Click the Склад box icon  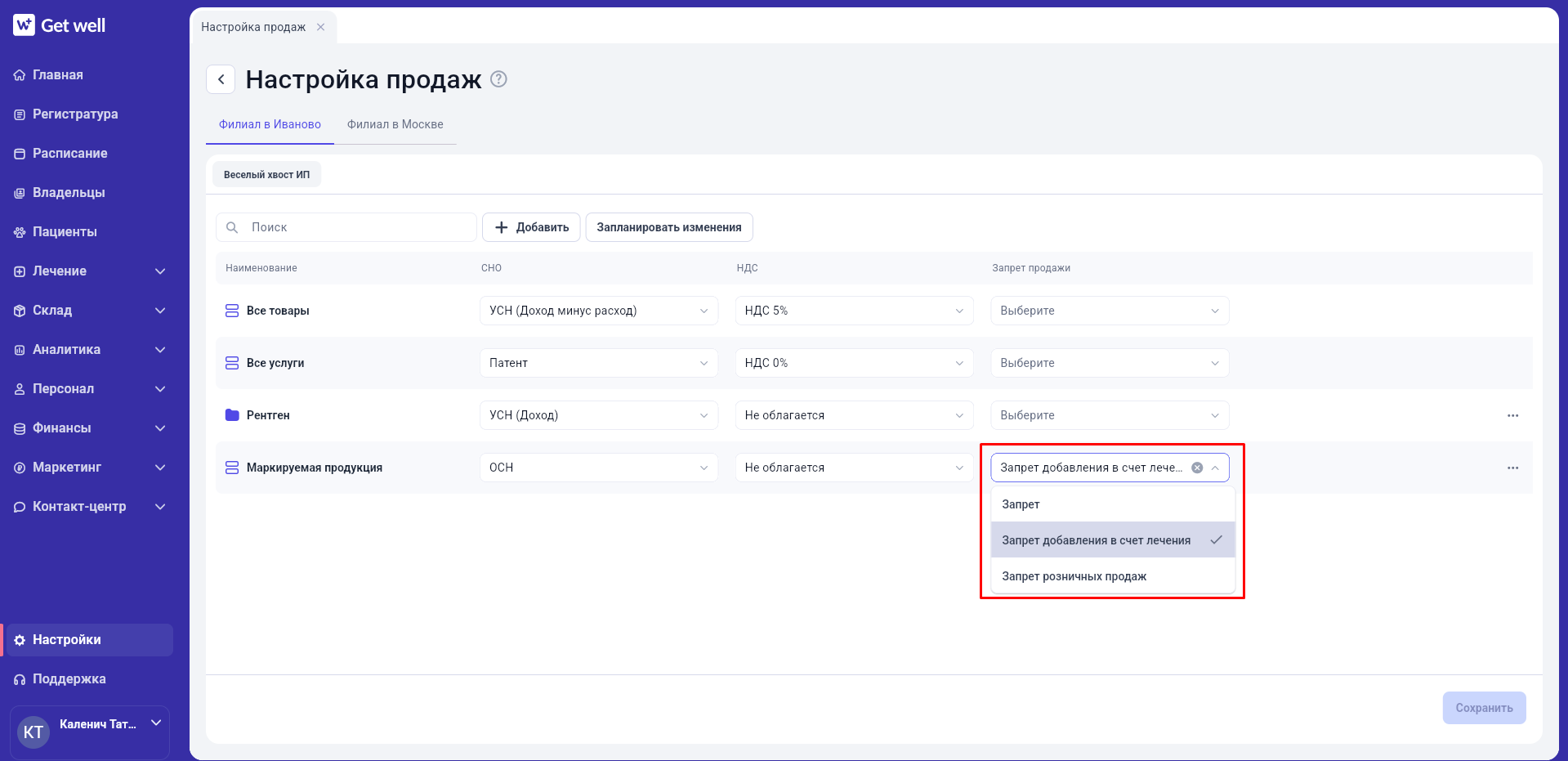[x=20, y=311]
